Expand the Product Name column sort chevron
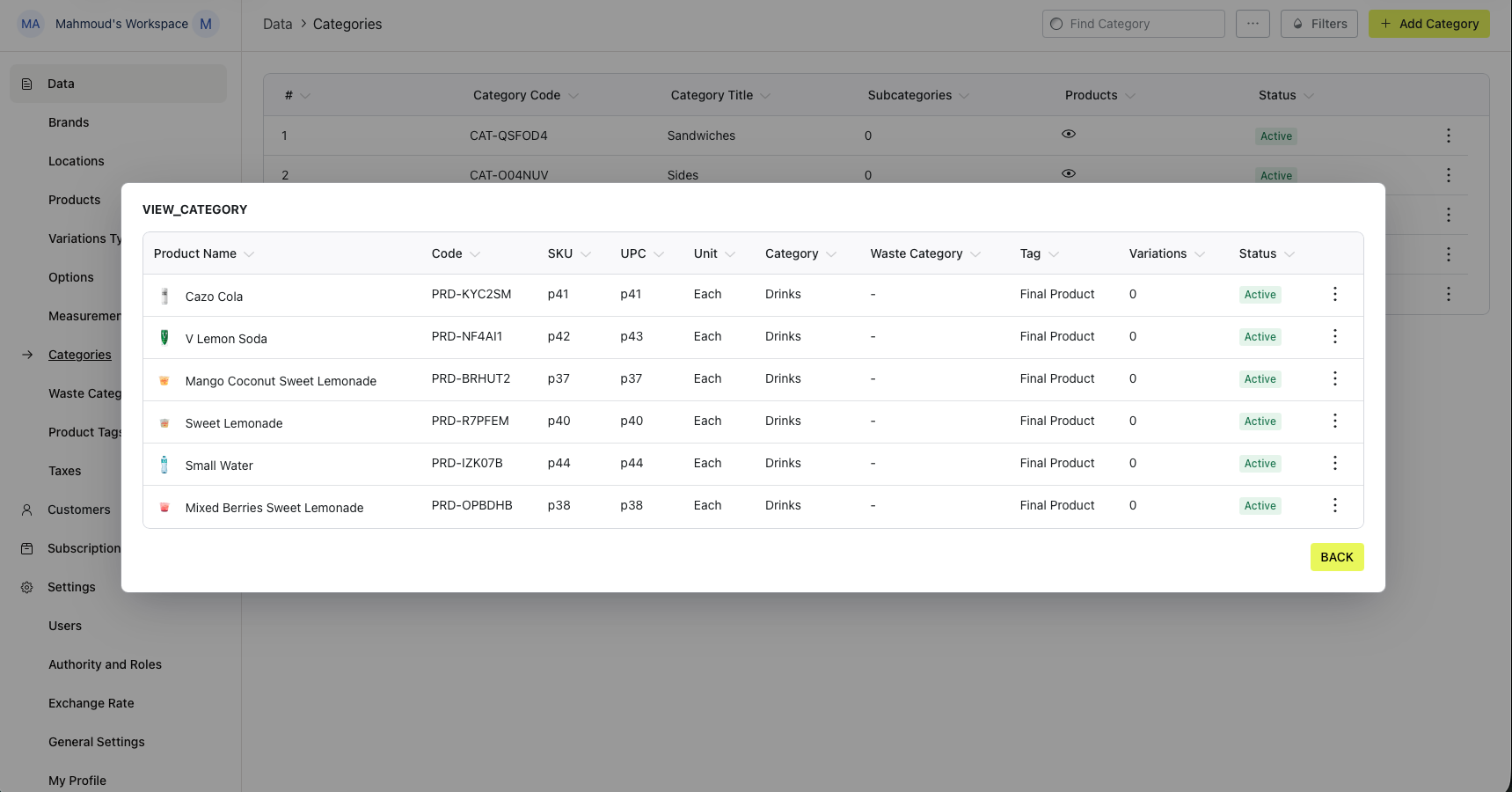Screen dimensions: 1512x792 pos(249,254)
